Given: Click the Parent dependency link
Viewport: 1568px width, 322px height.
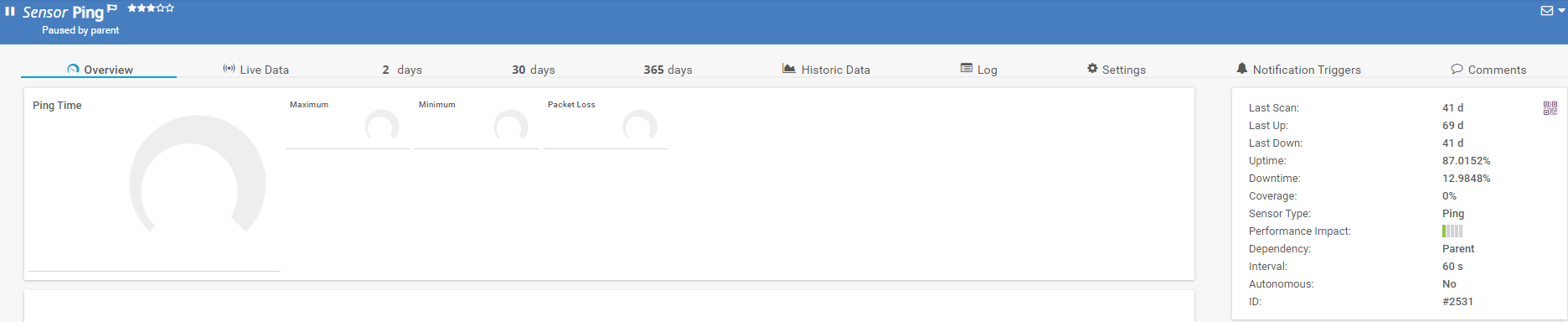Looking at the screenshot, I should 1458,249.
